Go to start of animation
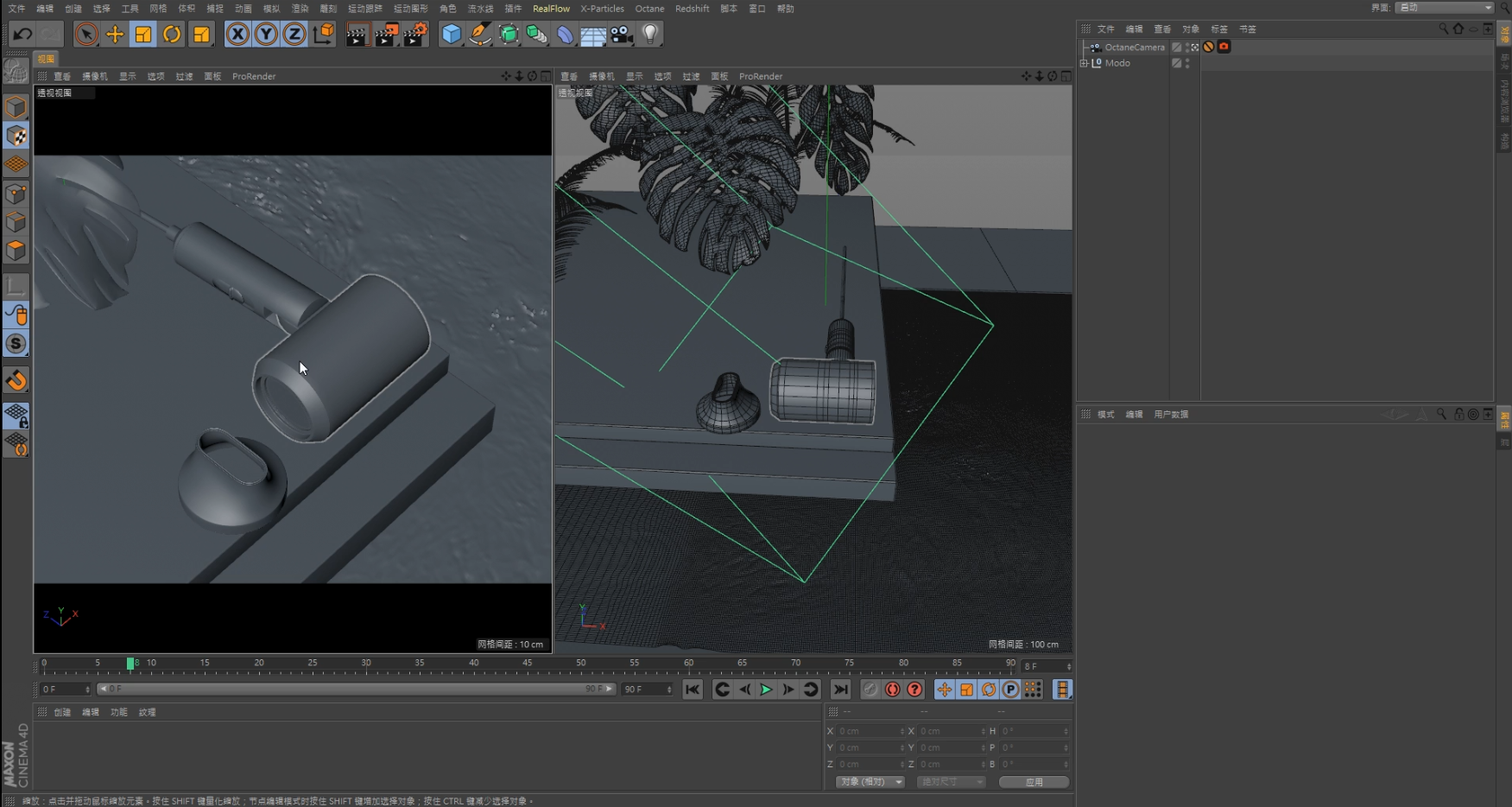The image size is (1512, 807). [693, 689]
